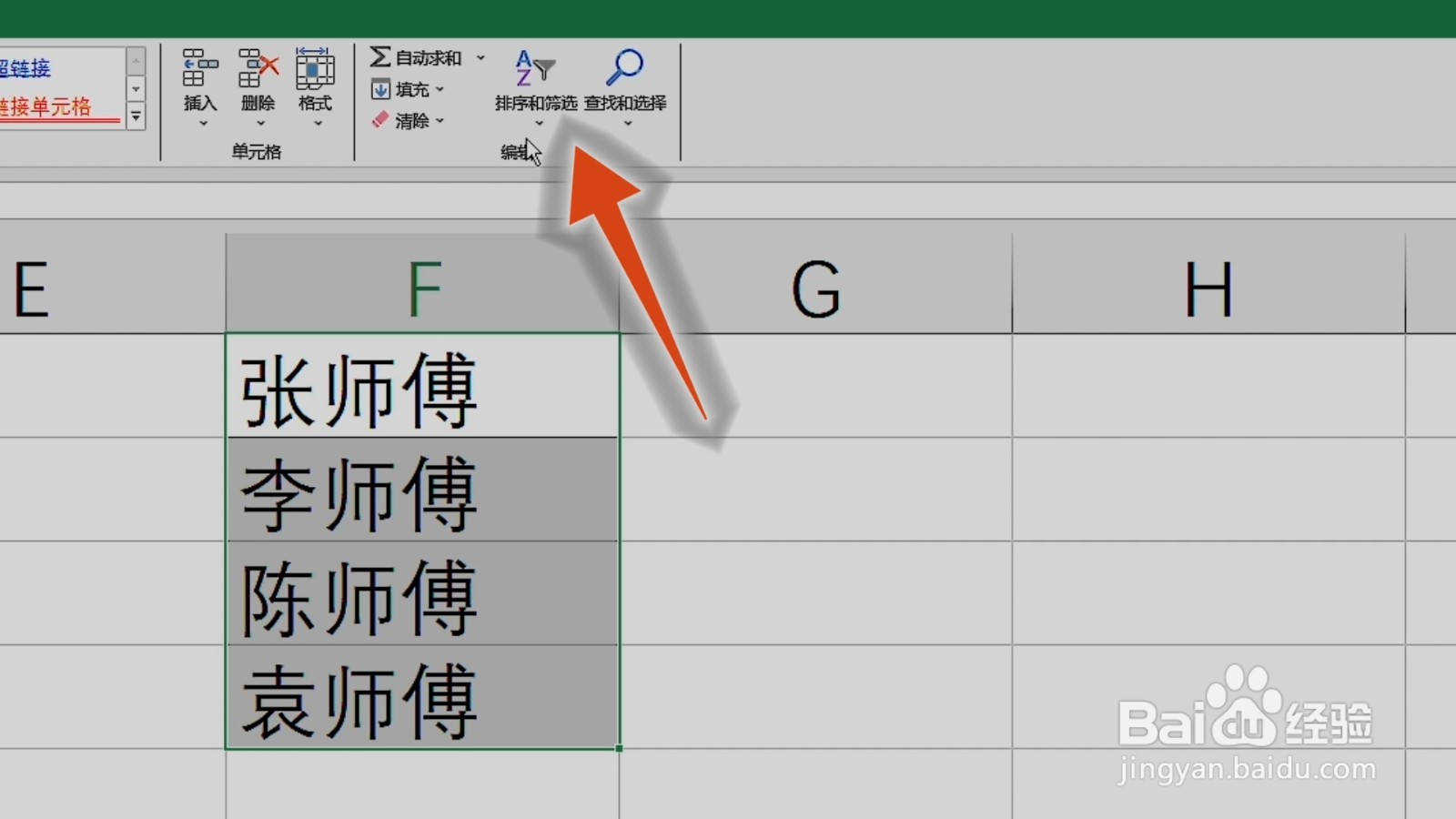Screen dimensions: 1456x819
Task: Open Find and Select magnifier
Action: point(625,67)
